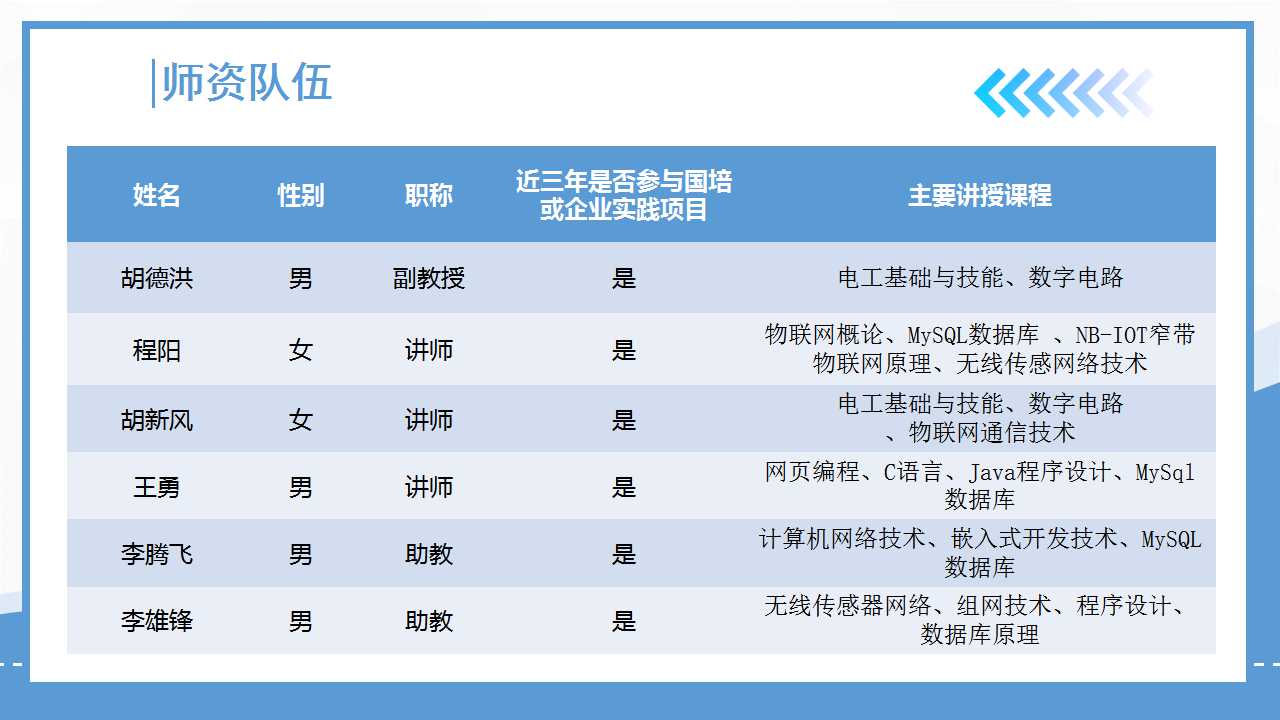The image size is (1280, 720).
Task: Click the courses cell containing 组网技术
Action: (980, 620)
